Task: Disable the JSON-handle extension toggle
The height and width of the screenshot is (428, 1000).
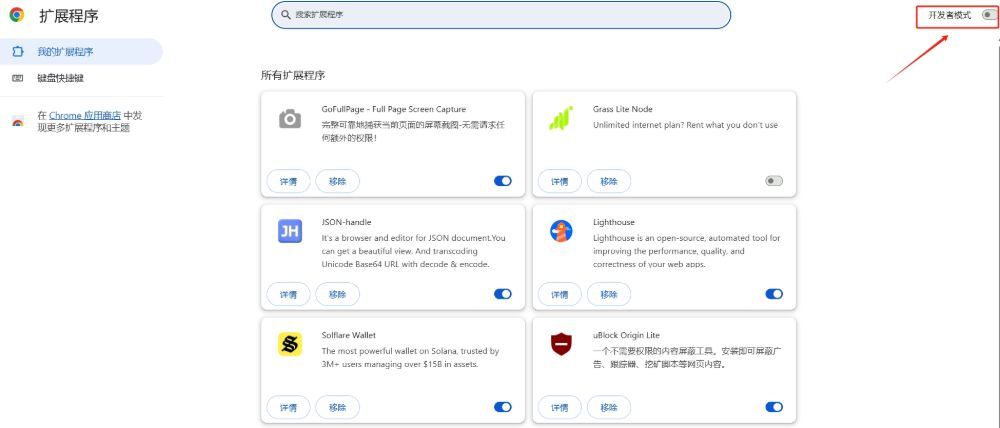Action: [503, 294]
